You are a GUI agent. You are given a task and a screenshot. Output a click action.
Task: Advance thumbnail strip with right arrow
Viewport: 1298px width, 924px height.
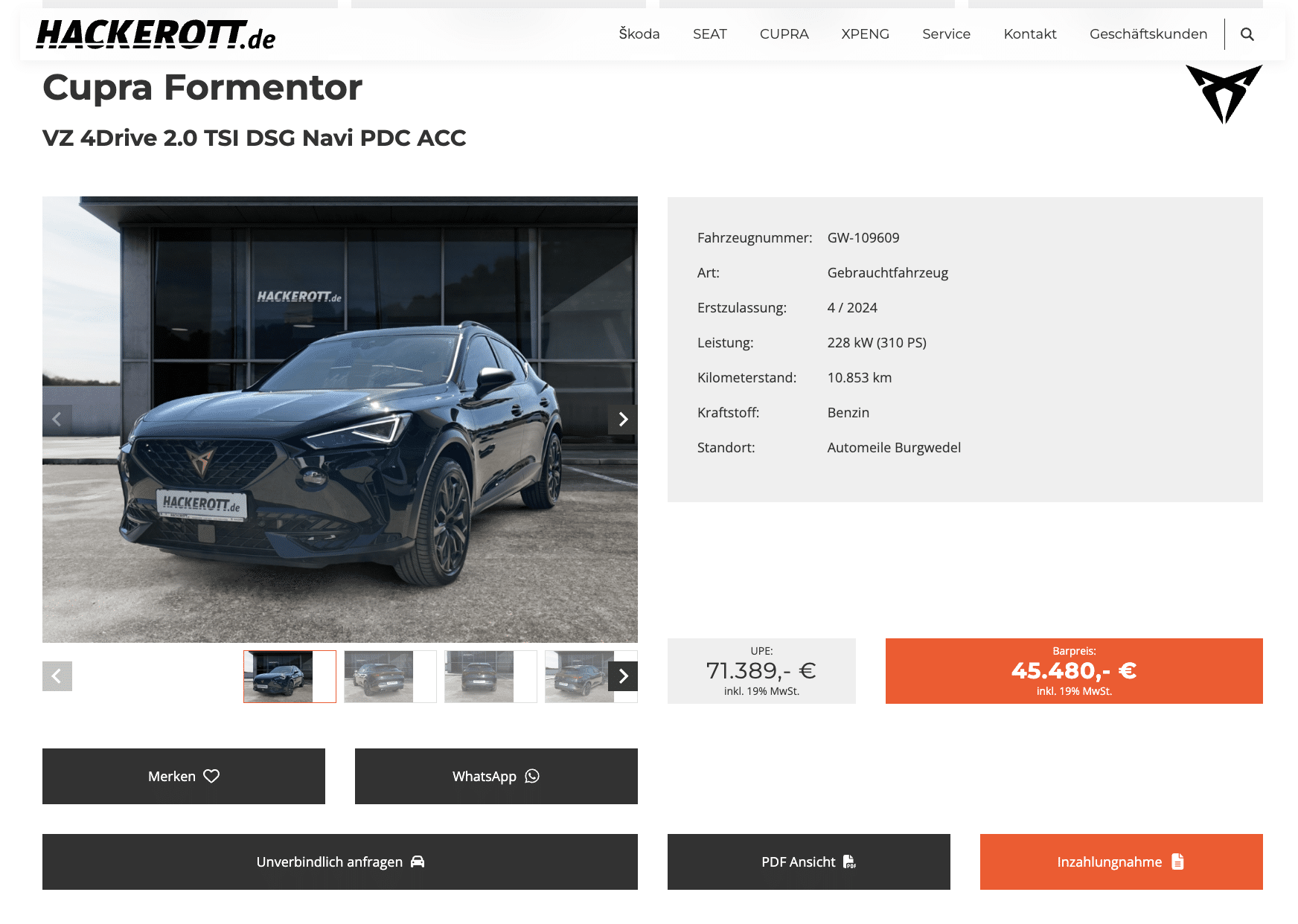click(x=623, y=676)
